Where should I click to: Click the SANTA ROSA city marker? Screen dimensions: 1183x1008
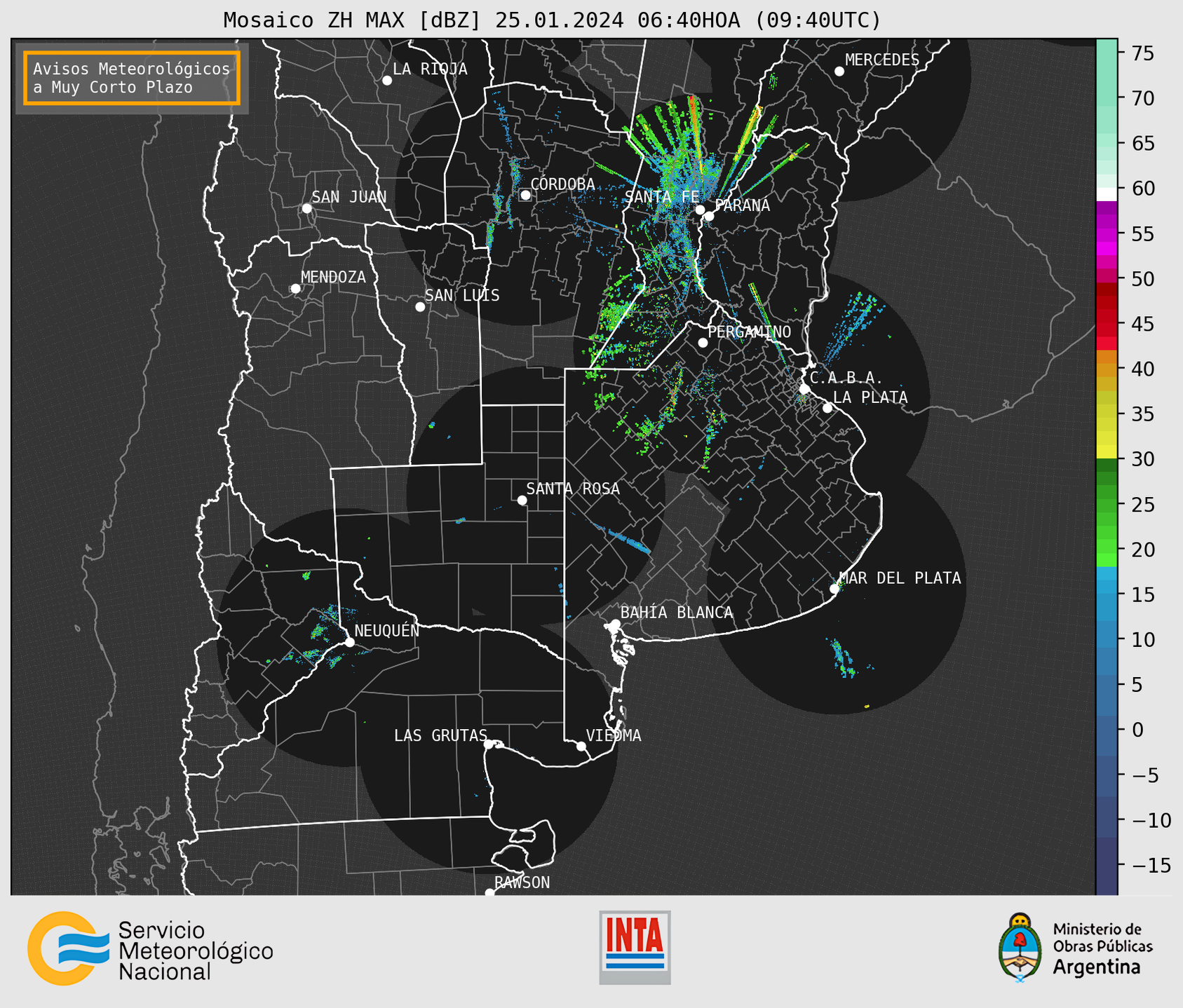[522, 500]
